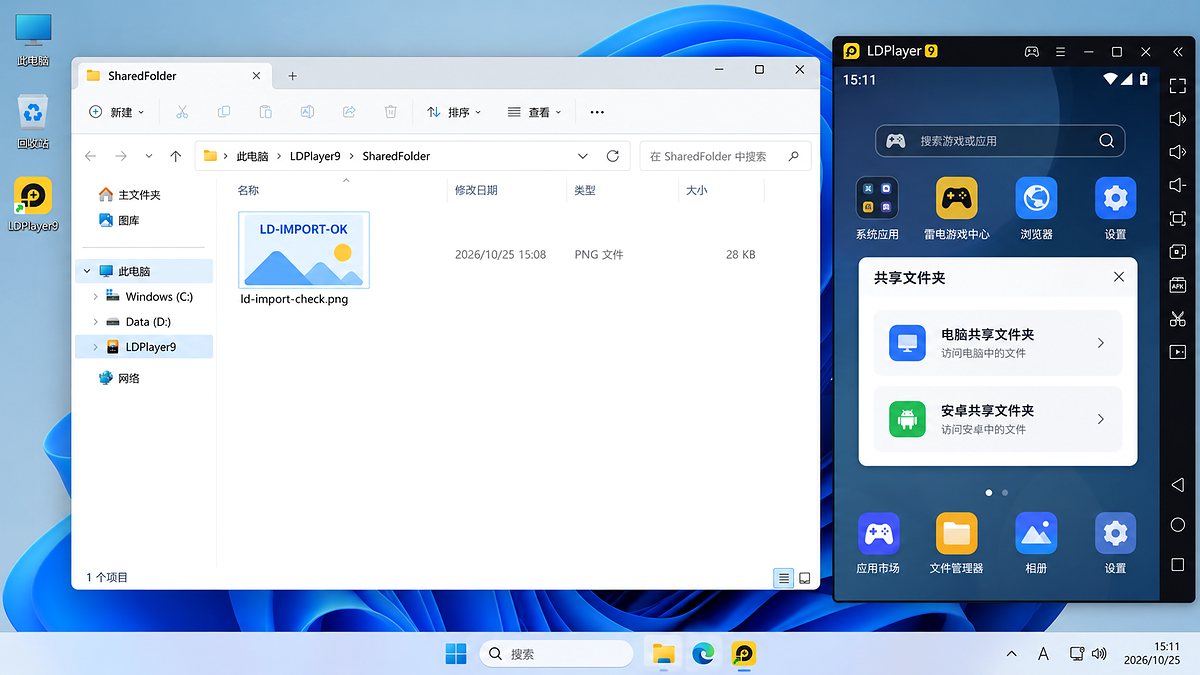1200x675 pixels.
Task: Click the Cut scissors icon in Explorer toolbar
Action: click(x=182, y=112)
